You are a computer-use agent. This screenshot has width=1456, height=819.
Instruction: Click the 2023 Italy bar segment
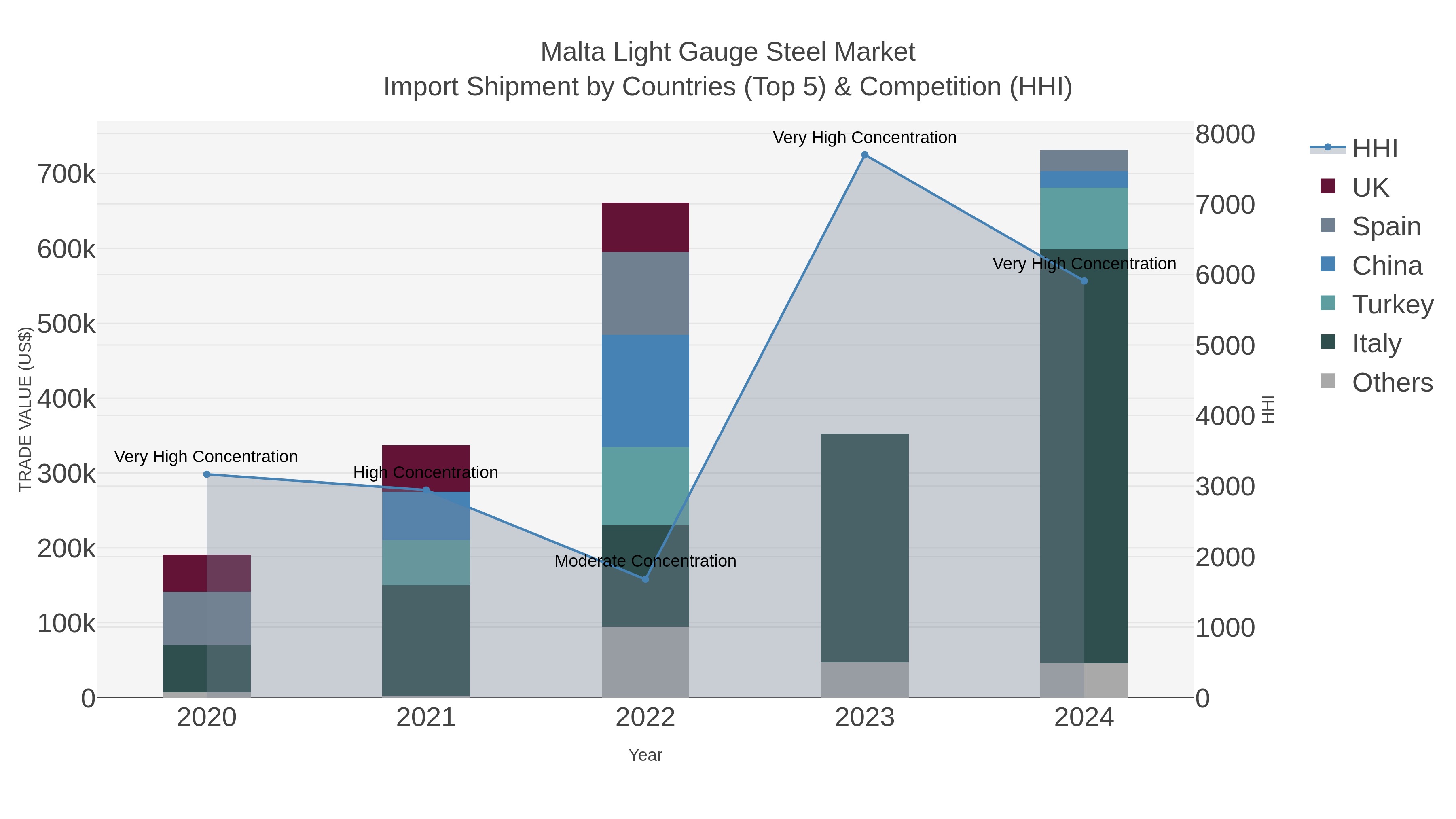coord(865,548)
